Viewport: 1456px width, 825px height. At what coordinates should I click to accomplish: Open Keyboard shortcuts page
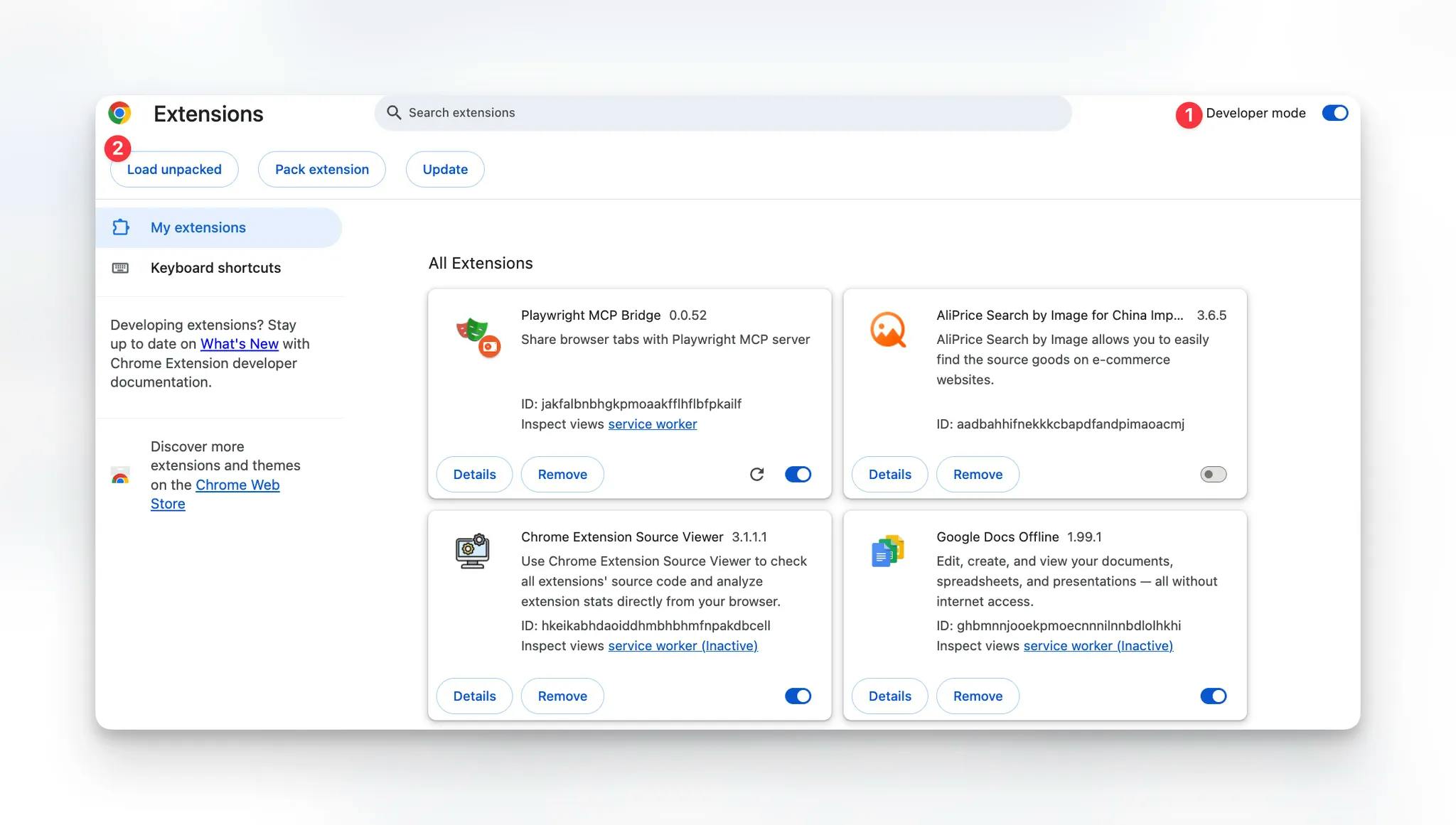pos(215,268)
